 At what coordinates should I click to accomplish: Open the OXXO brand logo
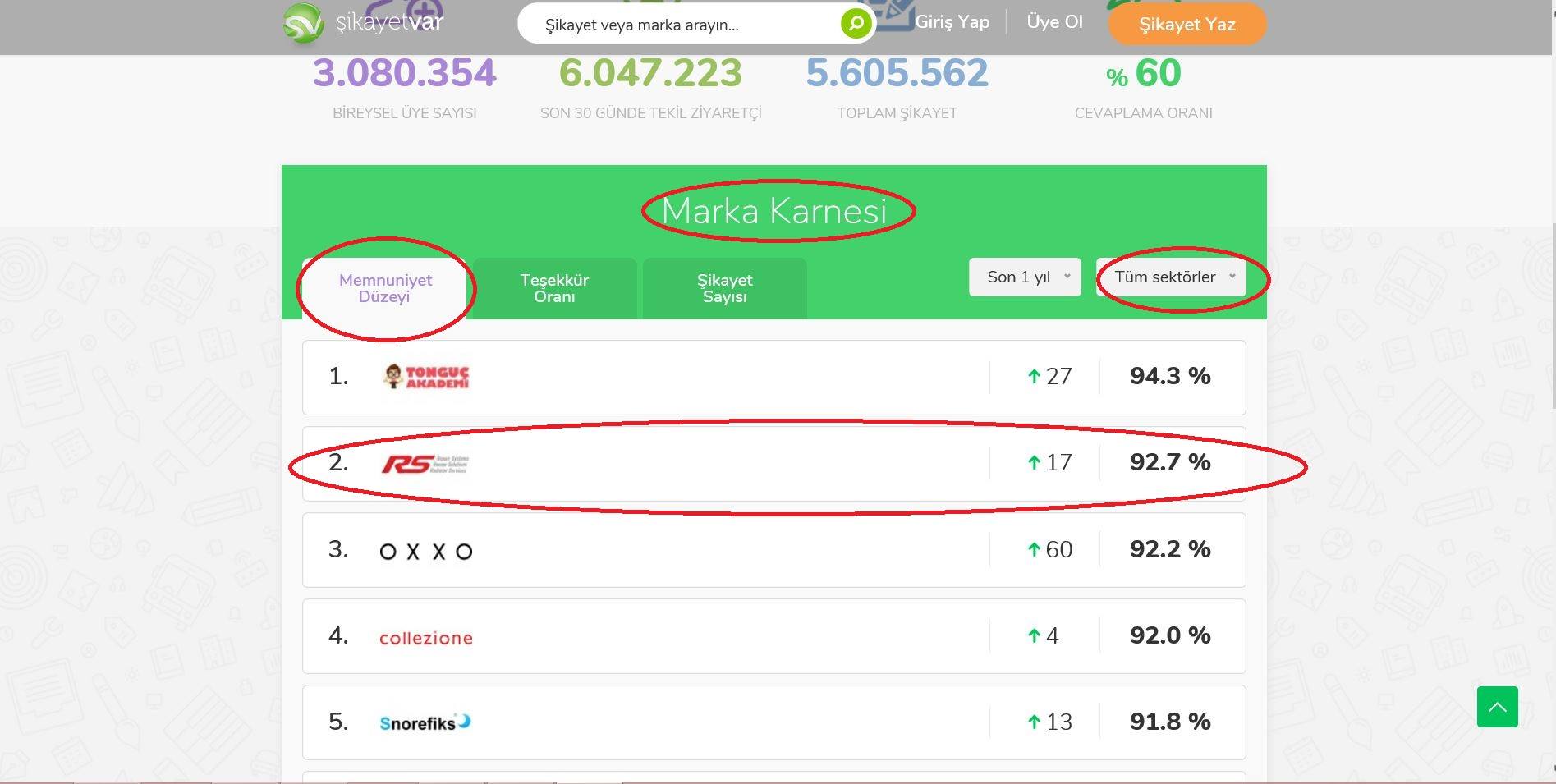click(x=426, y=552)
